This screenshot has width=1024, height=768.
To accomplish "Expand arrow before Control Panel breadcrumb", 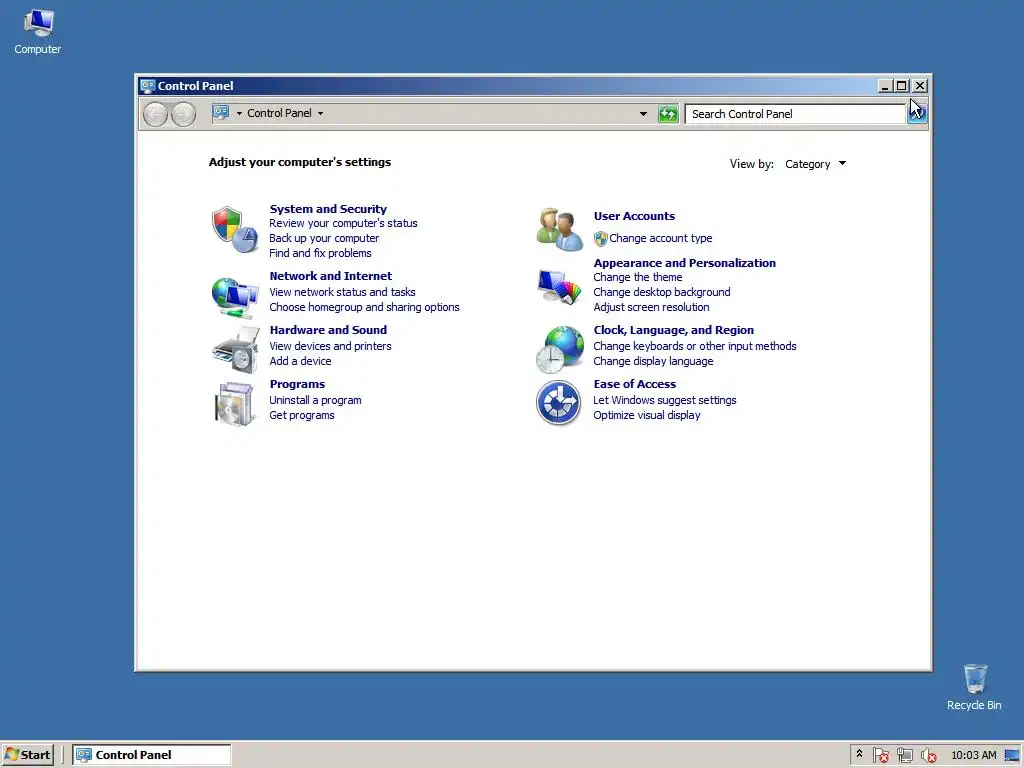I will pyautogui.click(x=239, y=114).
